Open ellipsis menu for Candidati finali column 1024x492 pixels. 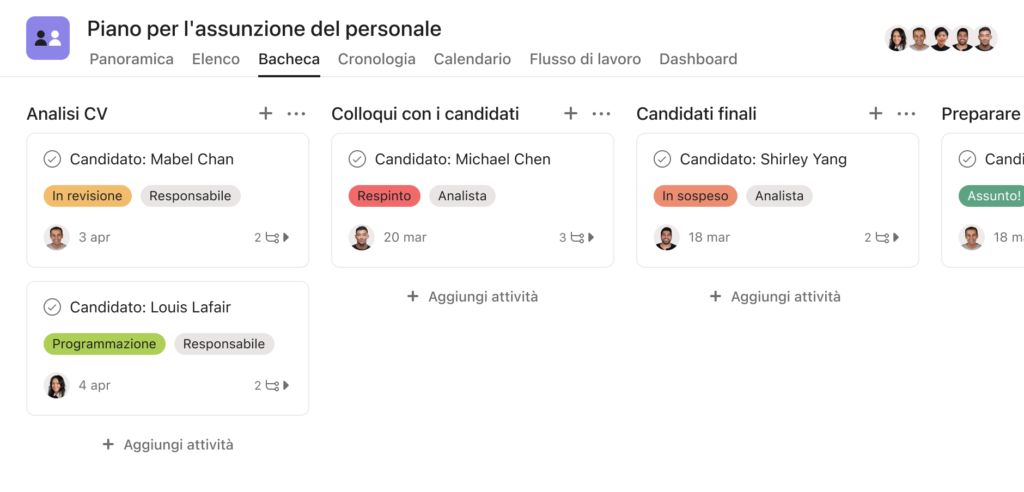(x=906, y=114)
